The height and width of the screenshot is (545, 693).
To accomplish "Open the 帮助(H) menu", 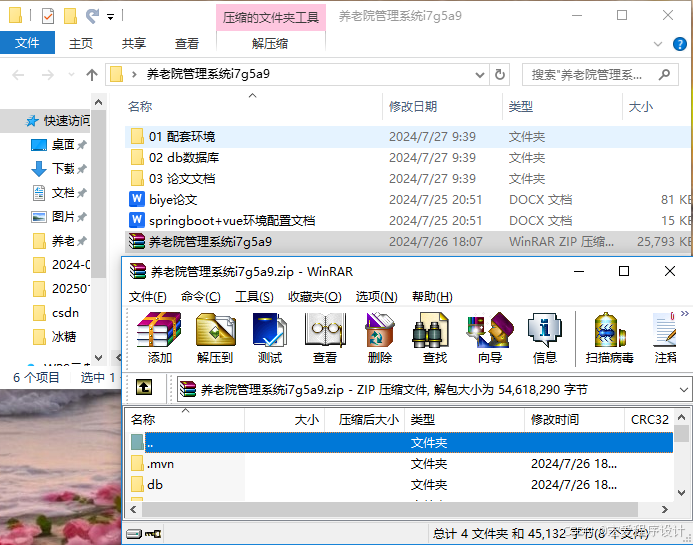I will 432,297.
